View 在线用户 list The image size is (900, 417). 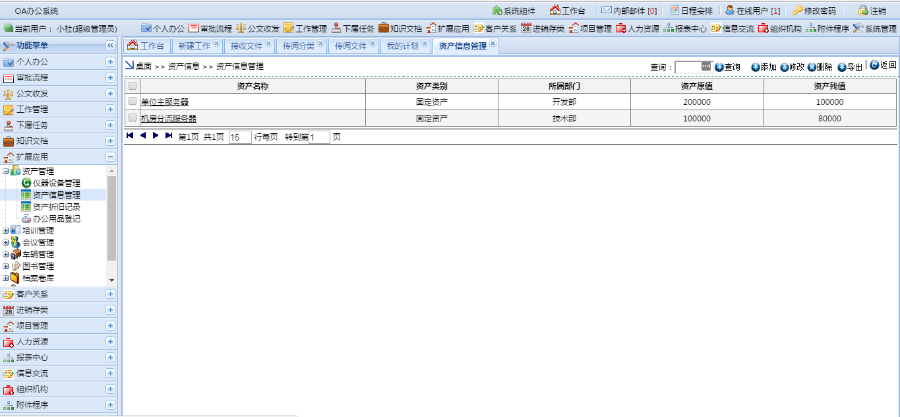point(752,11)
